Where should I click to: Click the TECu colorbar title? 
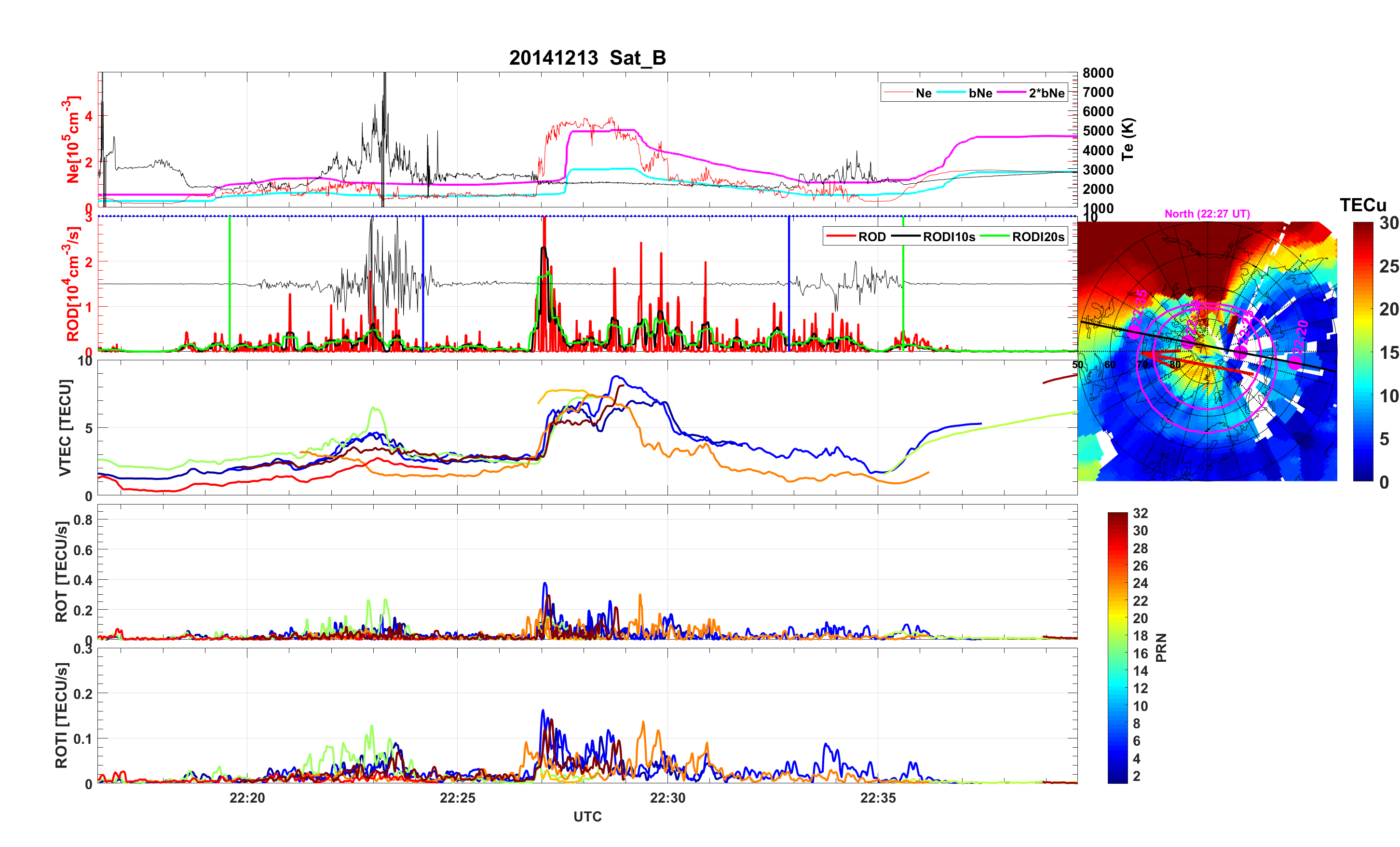[x=1362, y=205]
